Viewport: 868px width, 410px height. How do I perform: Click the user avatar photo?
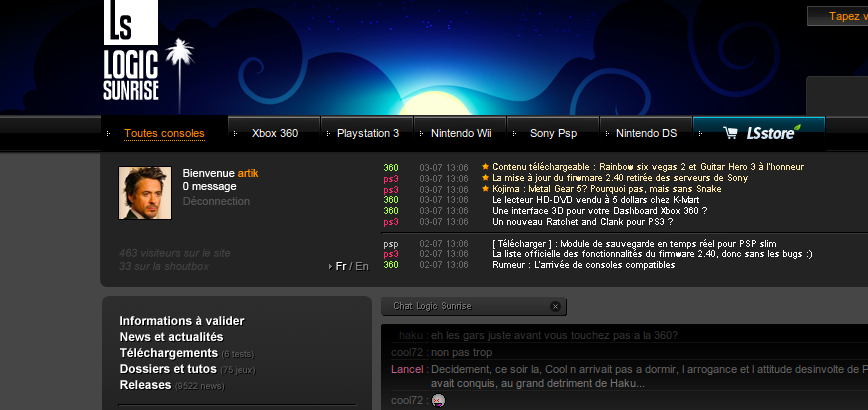click(x=145, y=193)
